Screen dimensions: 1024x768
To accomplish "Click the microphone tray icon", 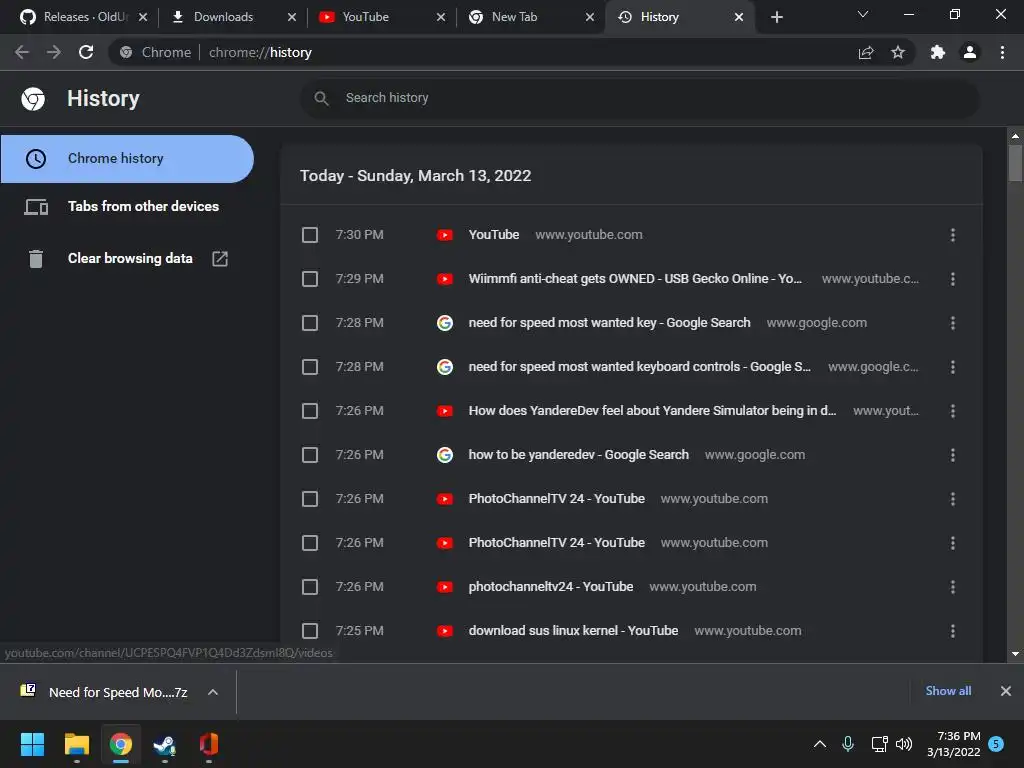I will pyautogui.click(x=848, y=743).
